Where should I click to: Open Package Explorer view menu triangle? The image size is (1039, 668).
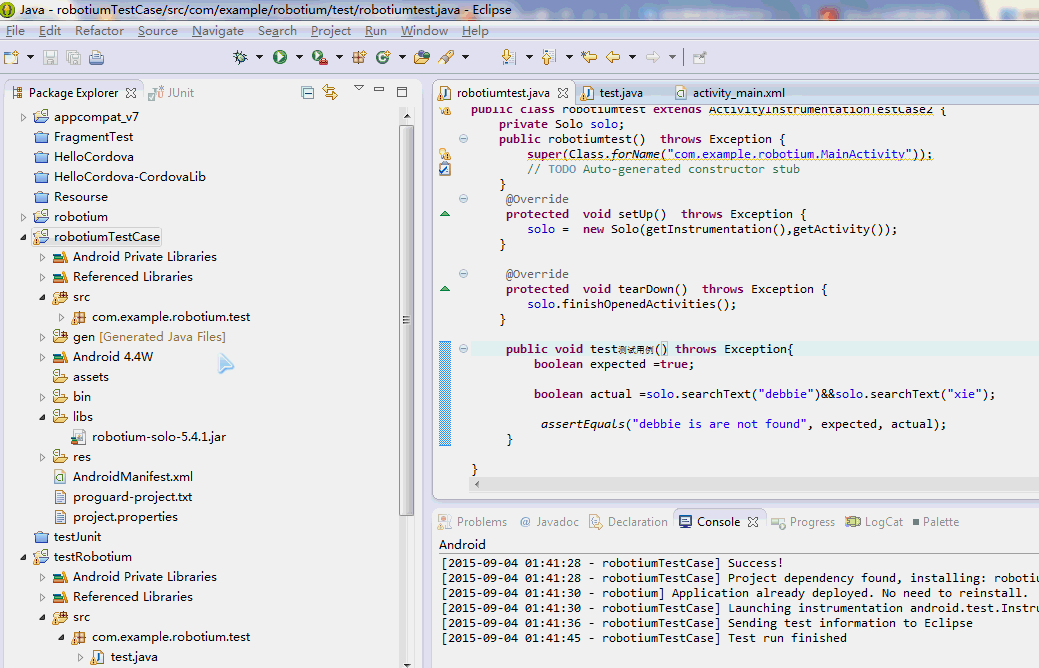pos(358,87)
